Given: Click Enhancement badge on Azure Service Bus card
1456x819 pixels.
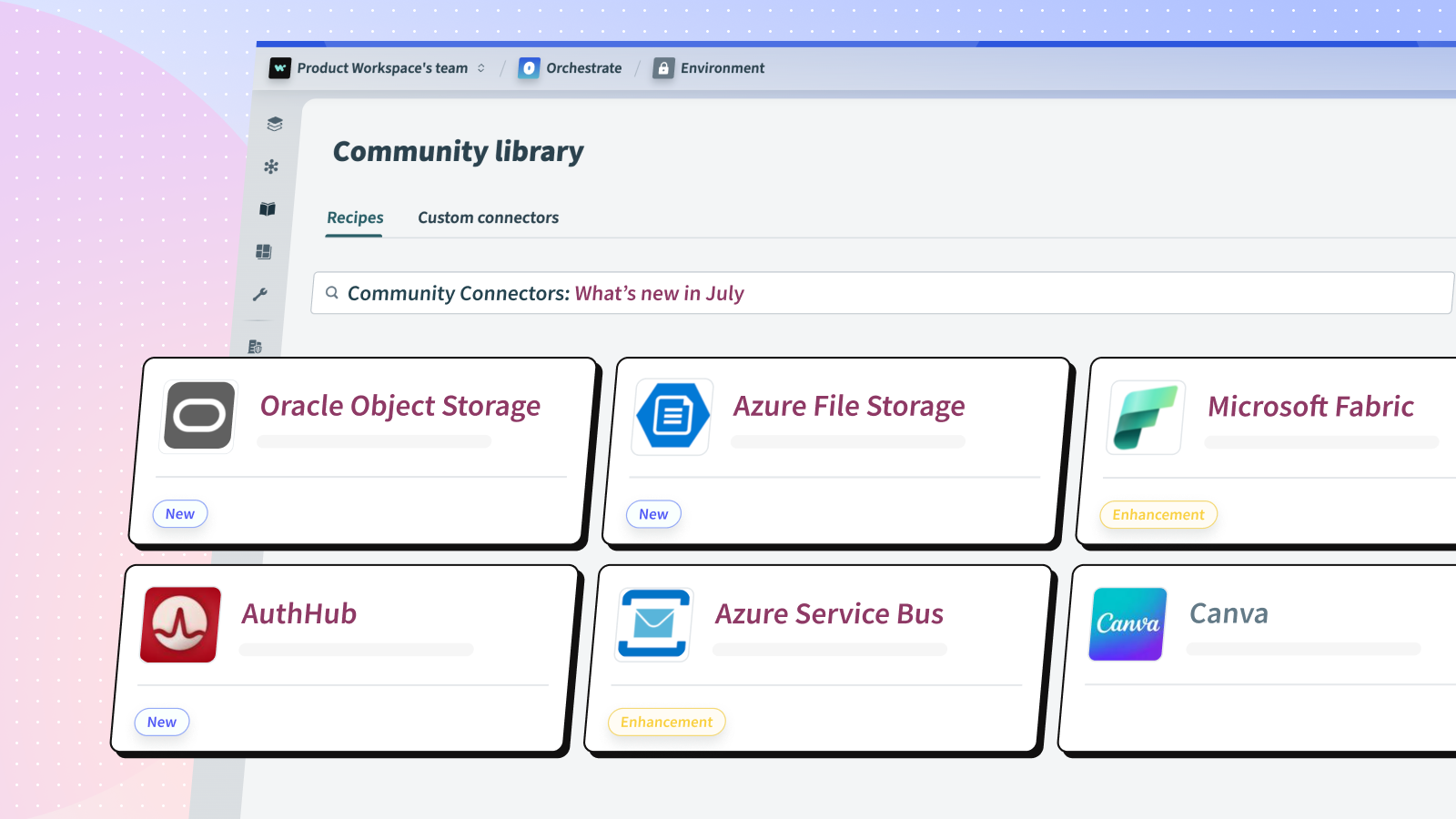Looking at the screenshot, I should [x=667, y=723].
